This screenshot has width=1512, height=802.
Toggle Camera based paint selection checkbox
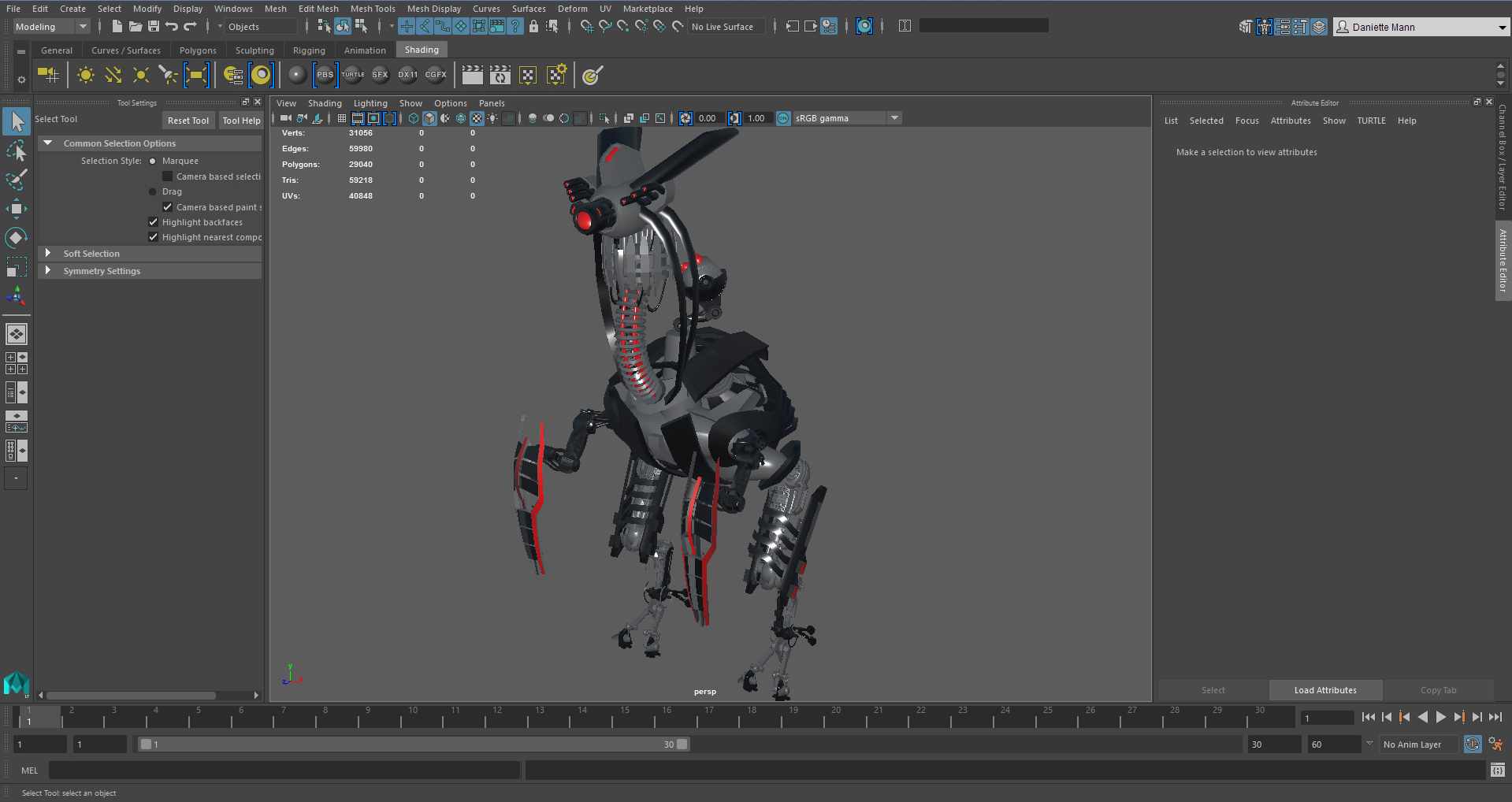(x=167, y=207)
